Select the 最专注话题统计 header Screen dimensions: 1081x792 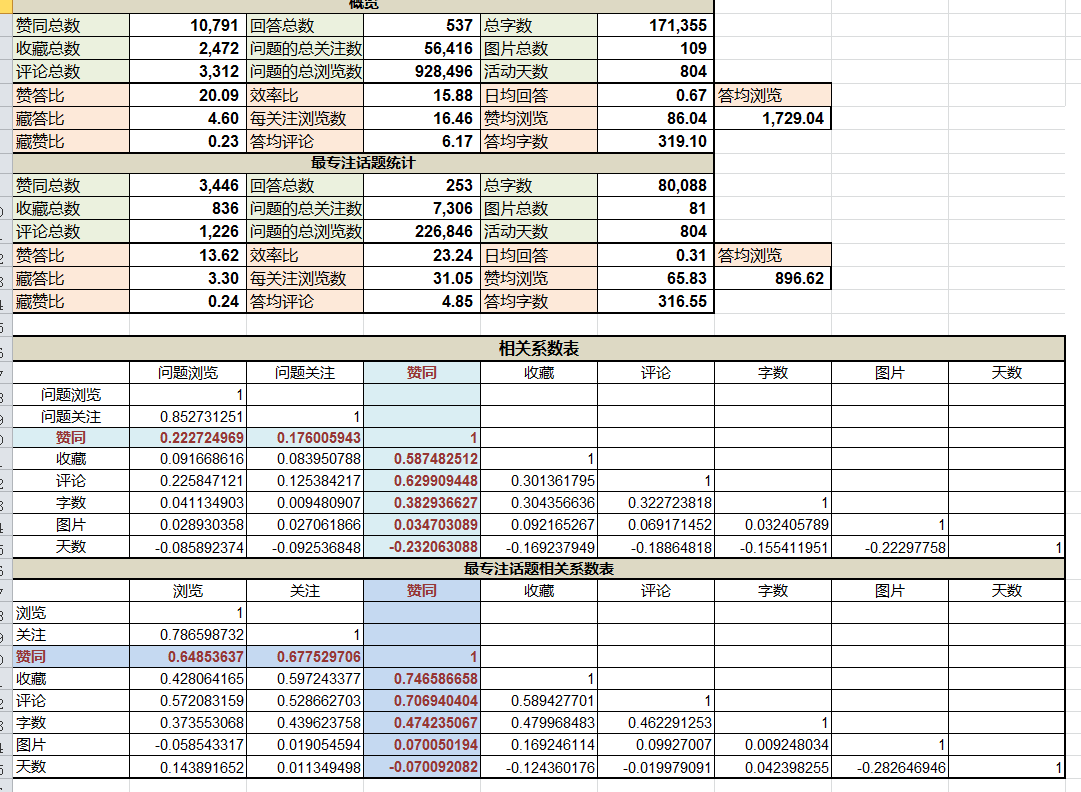tap(363, 163)
